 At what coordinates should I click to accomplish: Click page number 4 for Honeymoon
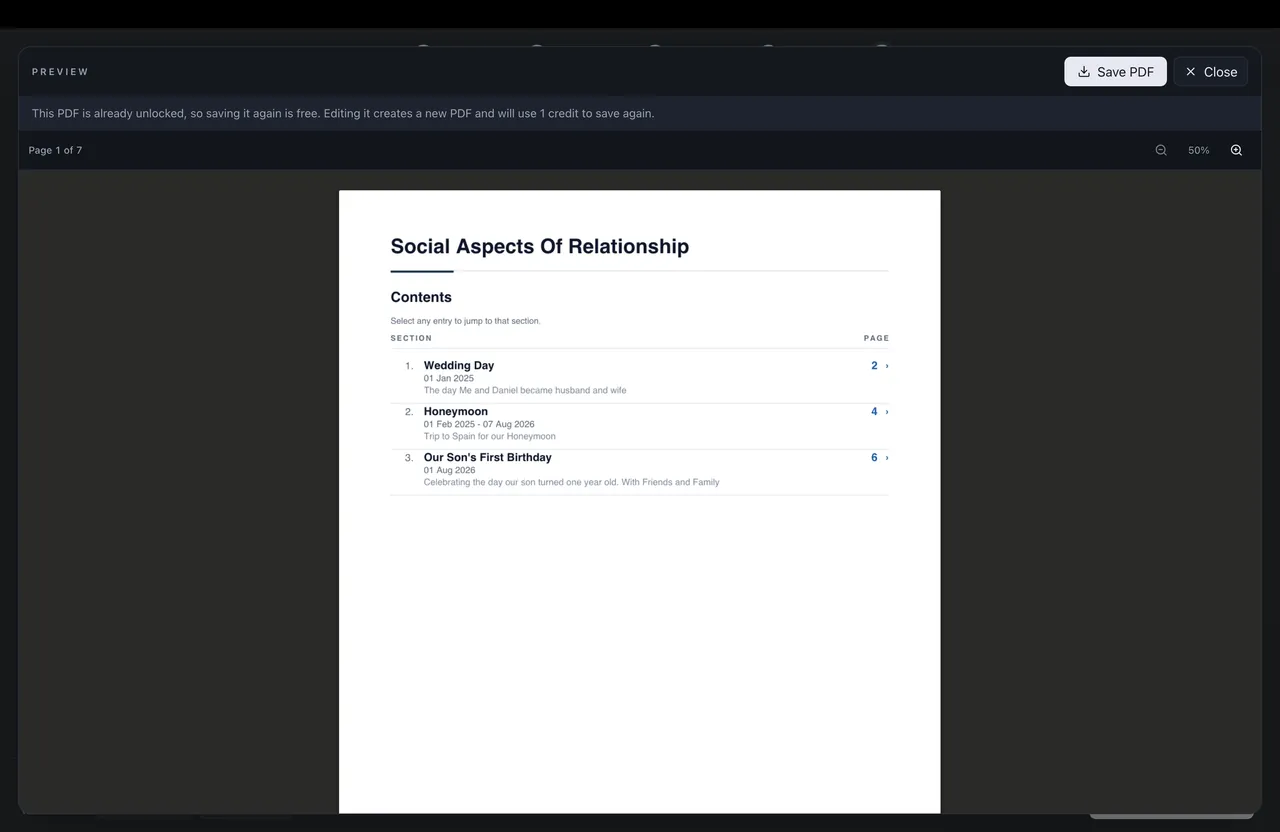pyautogui.click(x=874, y=412)
